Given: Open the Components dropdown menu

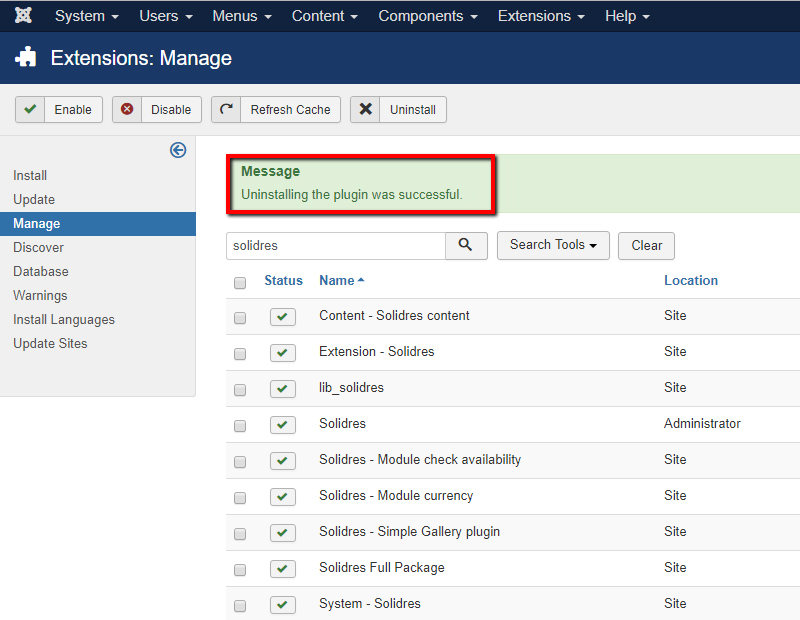Looking at the screenshot, I should [427, 16].
